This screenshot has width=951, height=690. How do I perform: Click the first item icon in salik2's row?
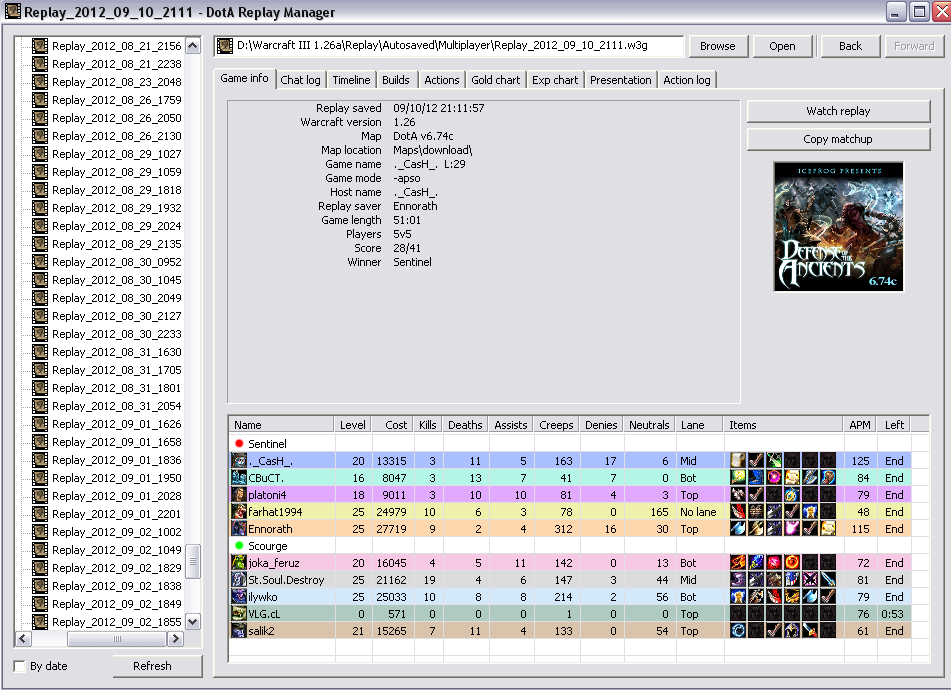[x=738, y=631]
